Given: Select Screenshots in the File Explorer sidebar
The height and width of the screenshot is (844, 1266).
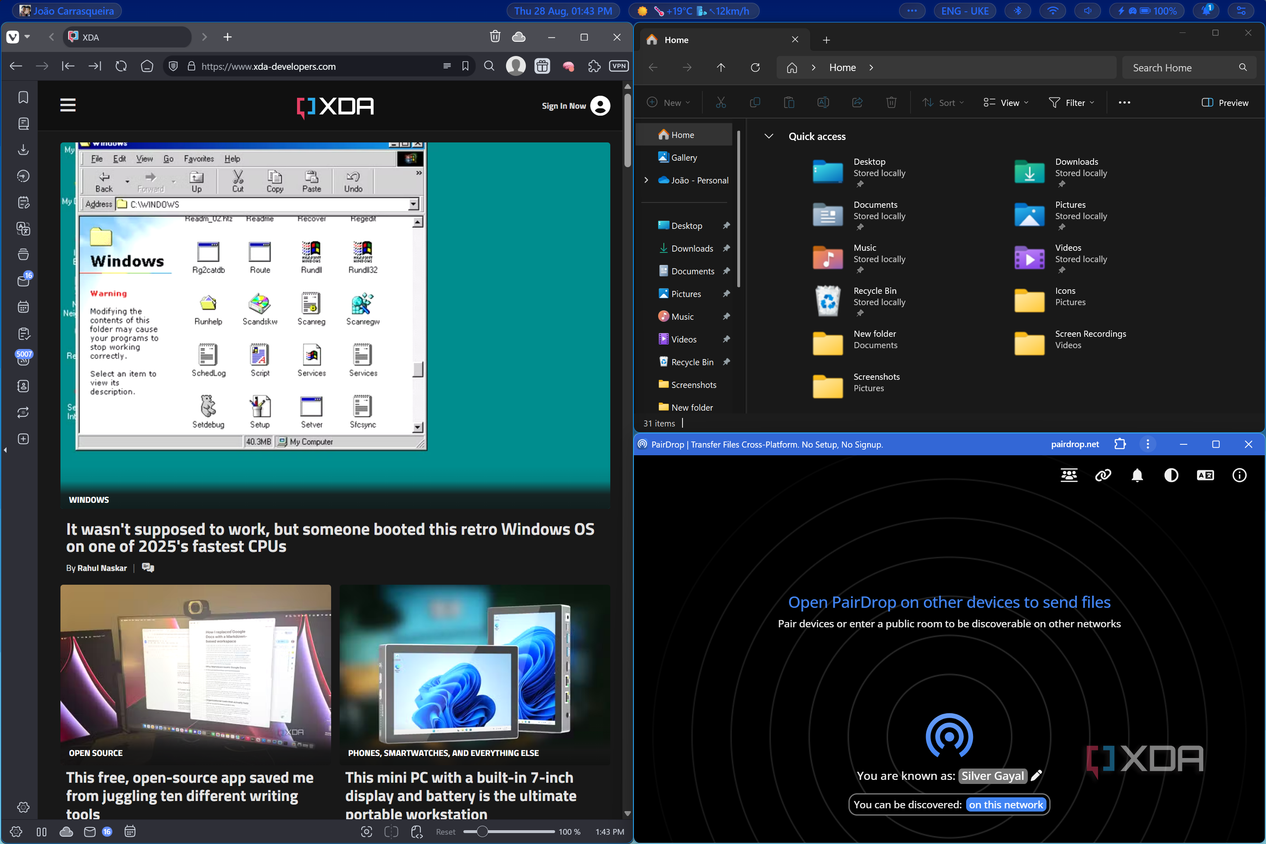Looking at the screenshot, I should 693,384.
